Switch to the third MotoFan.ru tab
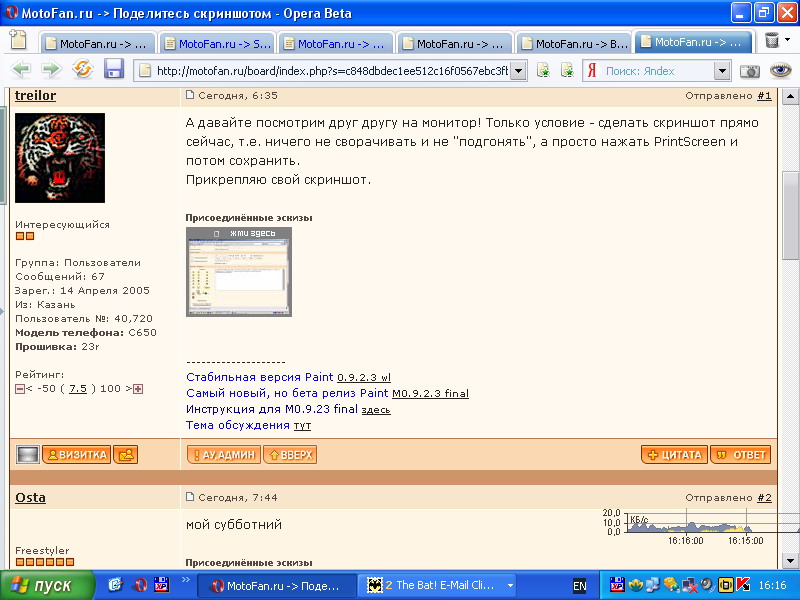The image size is (800, 600). pos(336,43)
